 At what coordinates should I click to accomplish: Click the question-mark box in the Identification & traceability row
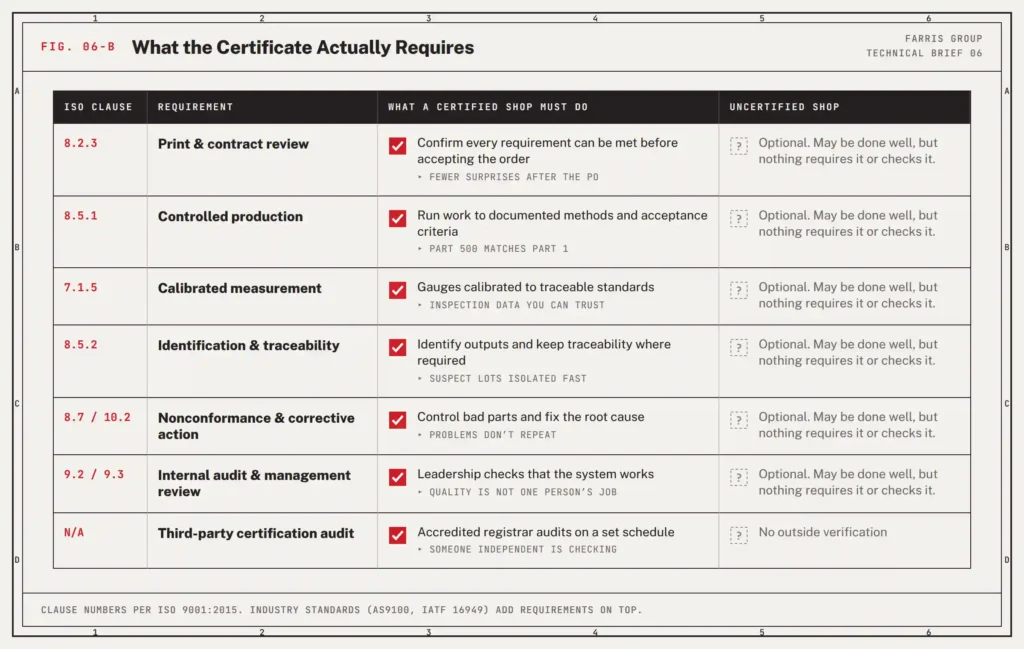[x=739, y=347]
